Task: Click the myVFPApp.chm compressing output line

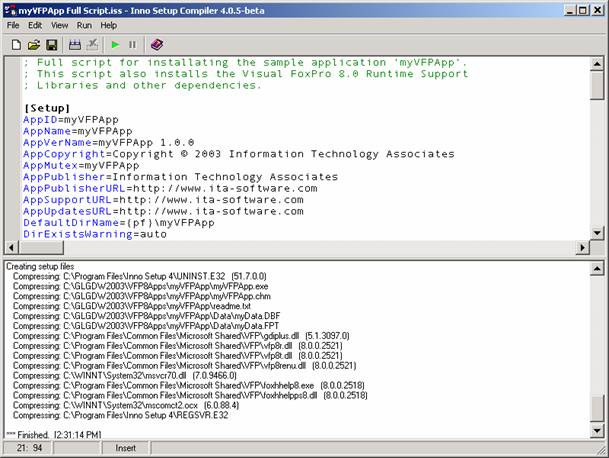Action: click(x=142, y=296)
